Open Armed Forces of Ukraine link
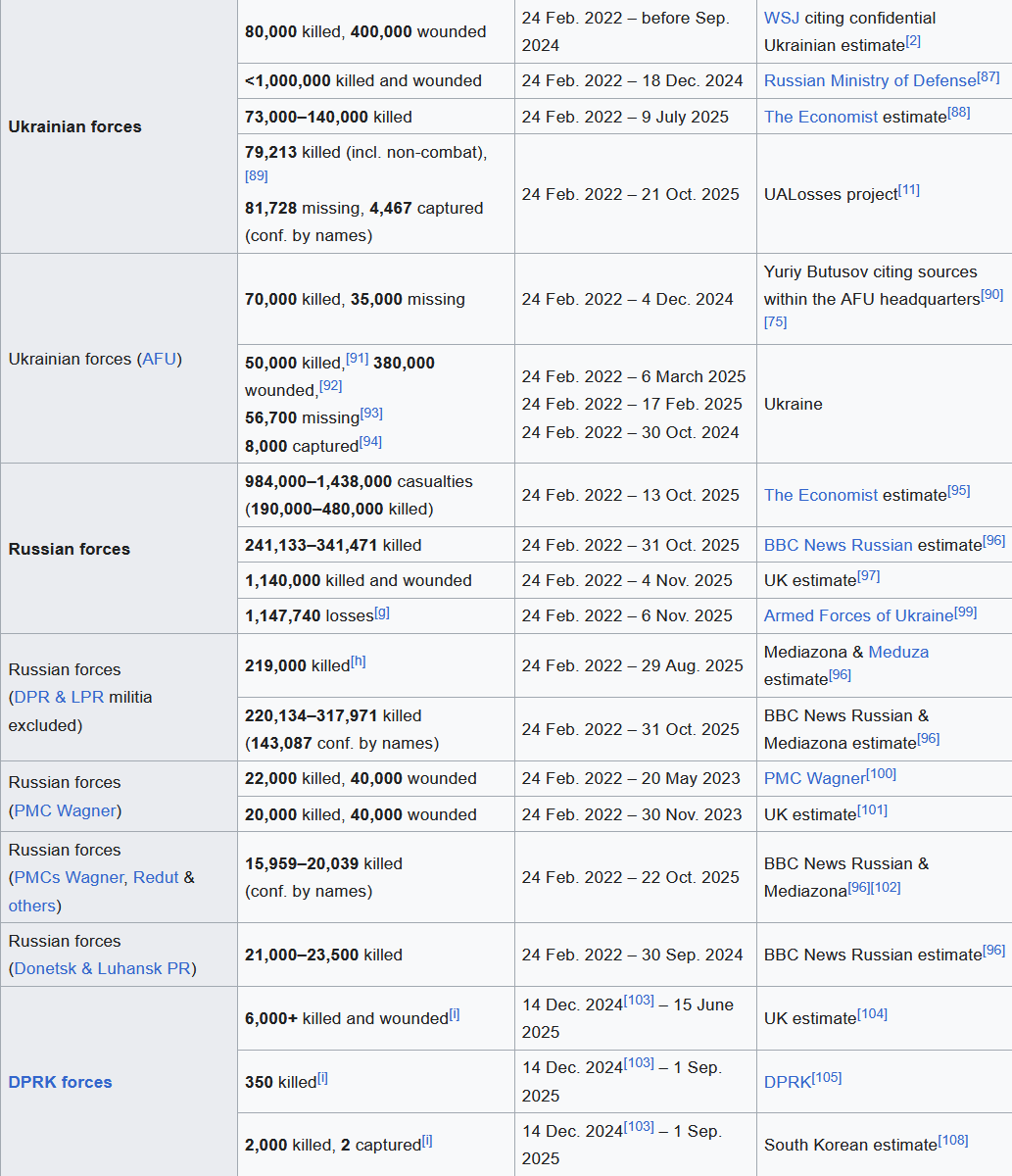Viewport: 1012px width, 1176px height. click(x=859, y=615)
